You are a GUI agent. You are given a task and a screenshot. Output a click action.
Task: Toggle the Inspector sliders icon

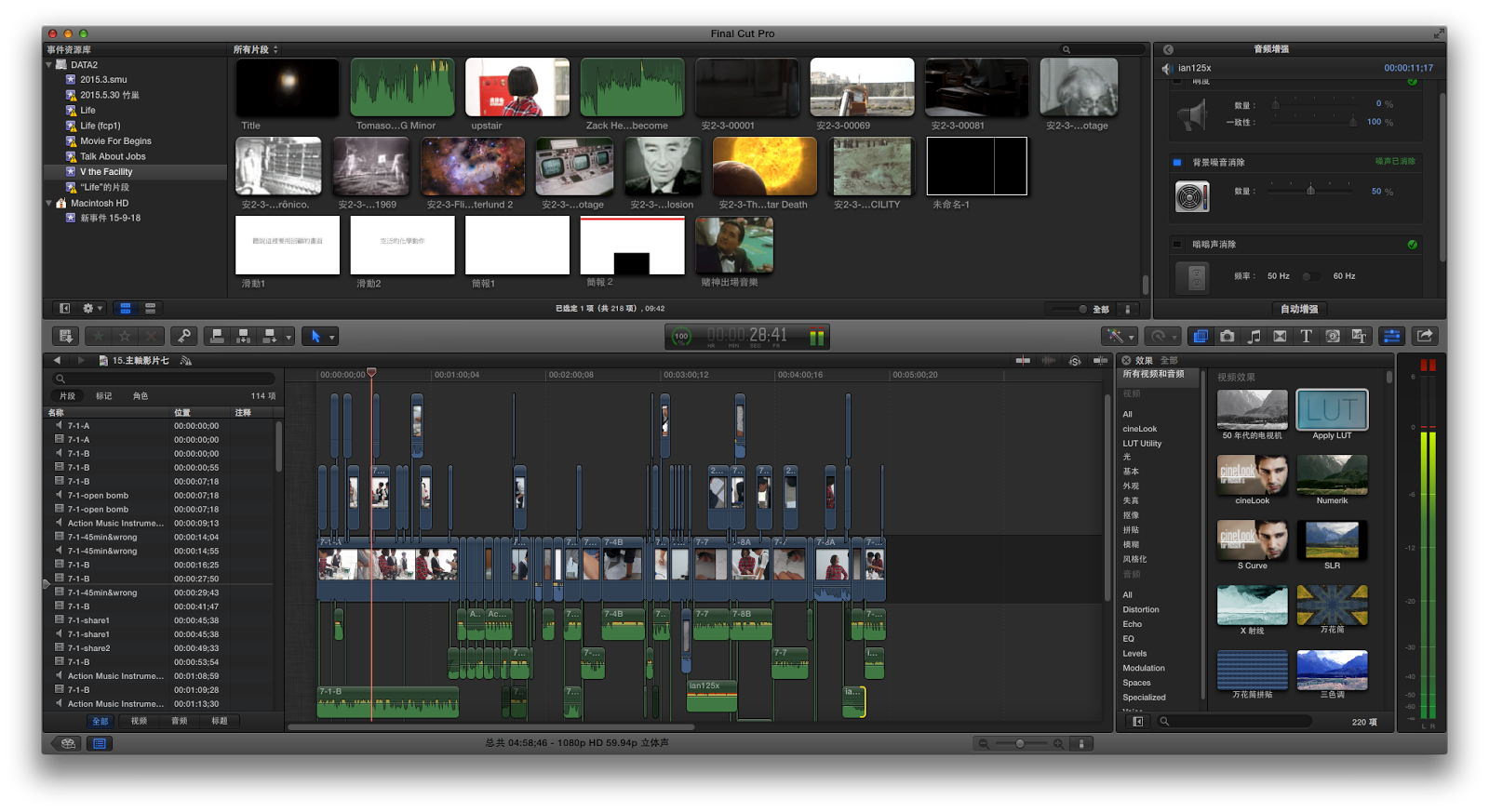click(x=1391, y=337)
